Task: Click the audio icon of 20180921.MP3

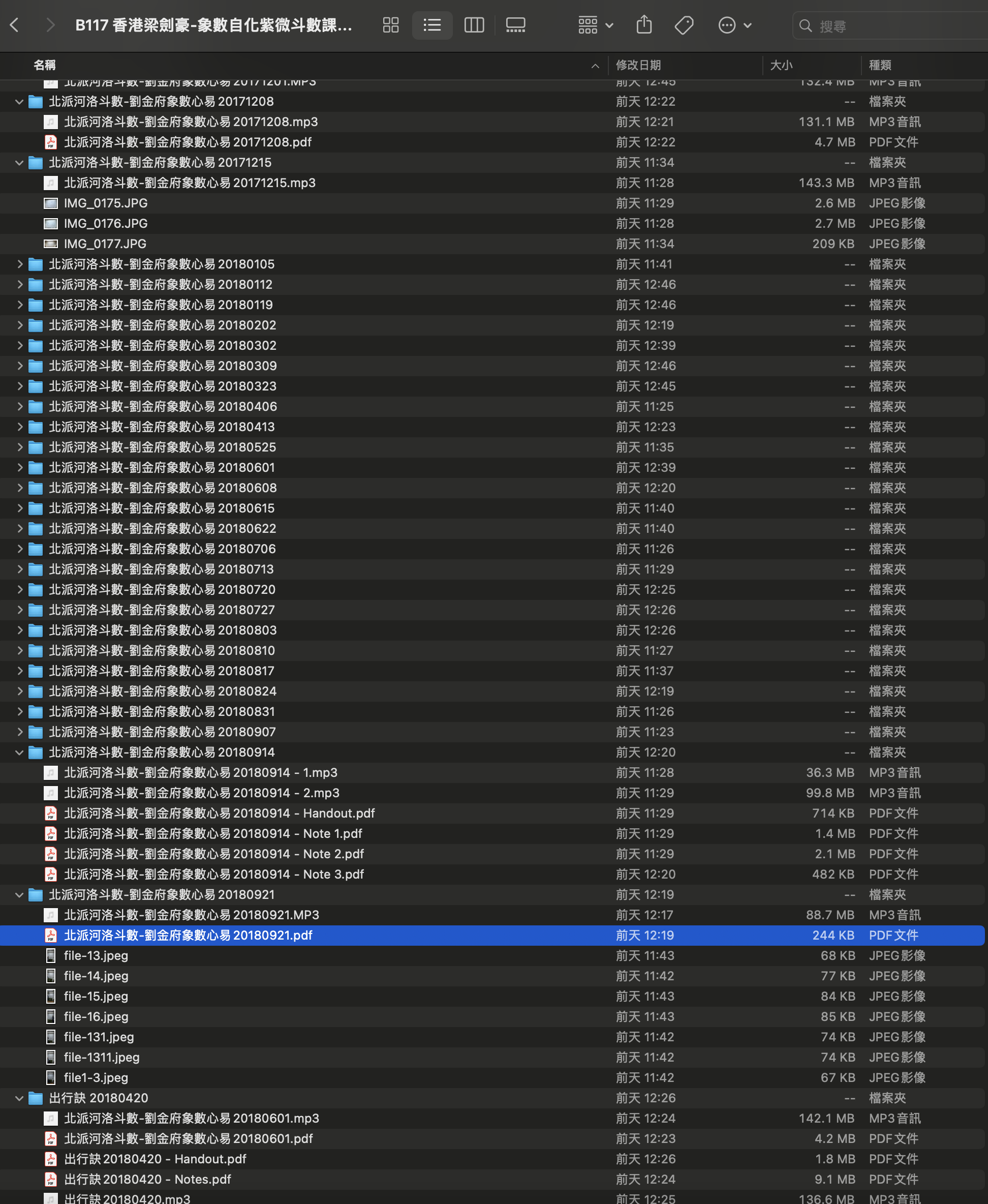Action: point(51,915)
